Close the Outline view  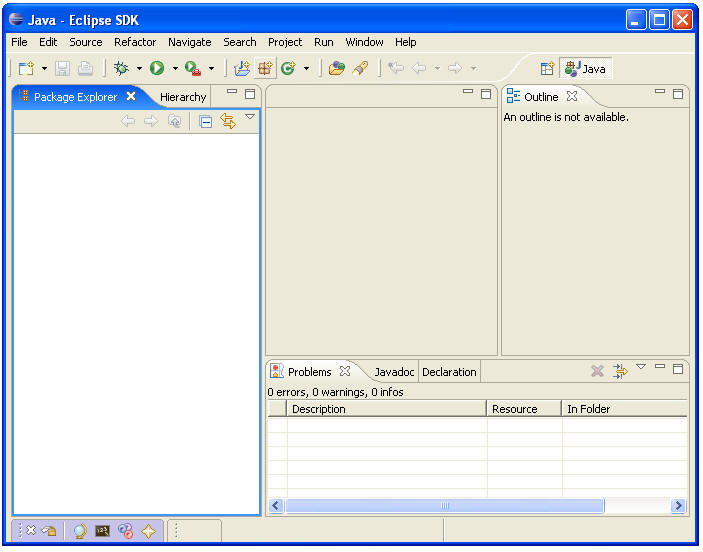(x=572, y=96)
